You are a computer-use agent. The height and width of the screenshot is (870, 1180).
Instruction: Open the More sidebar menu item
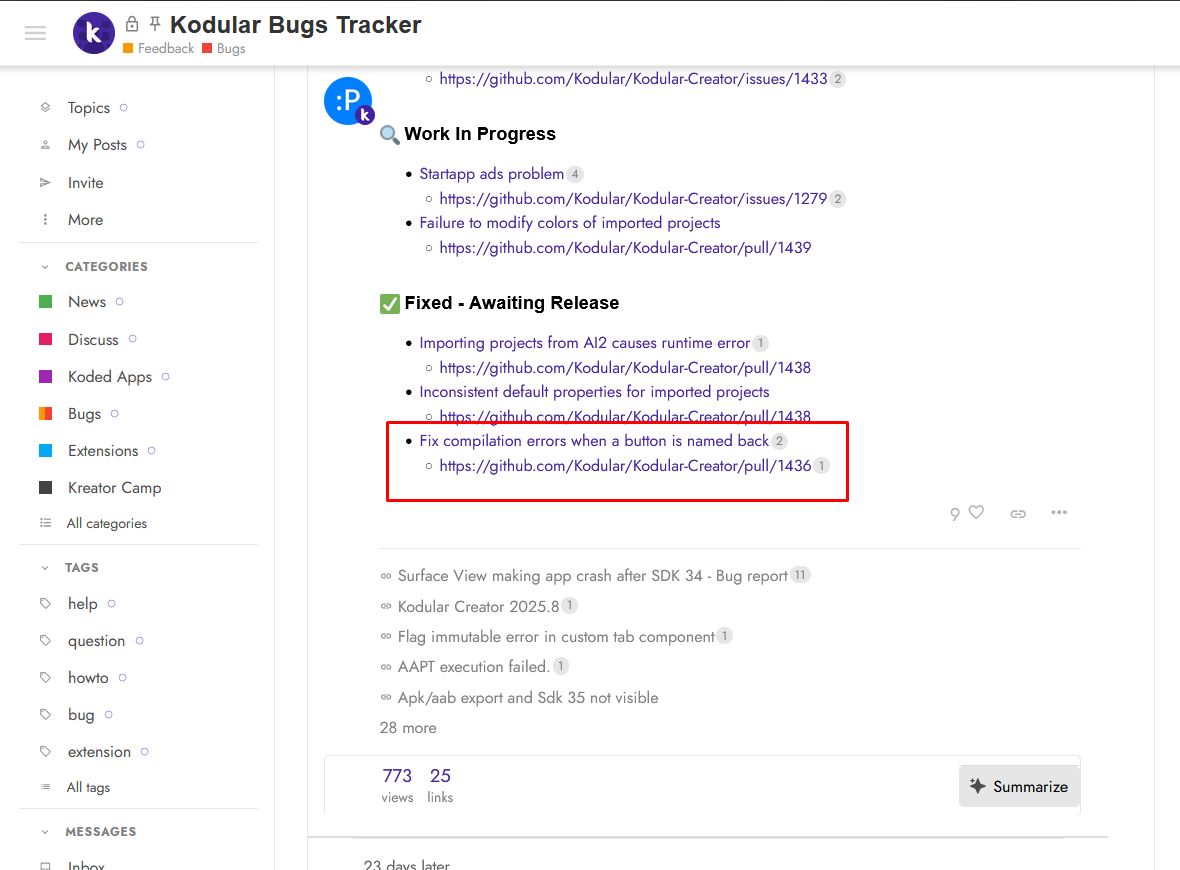[85, 219]
